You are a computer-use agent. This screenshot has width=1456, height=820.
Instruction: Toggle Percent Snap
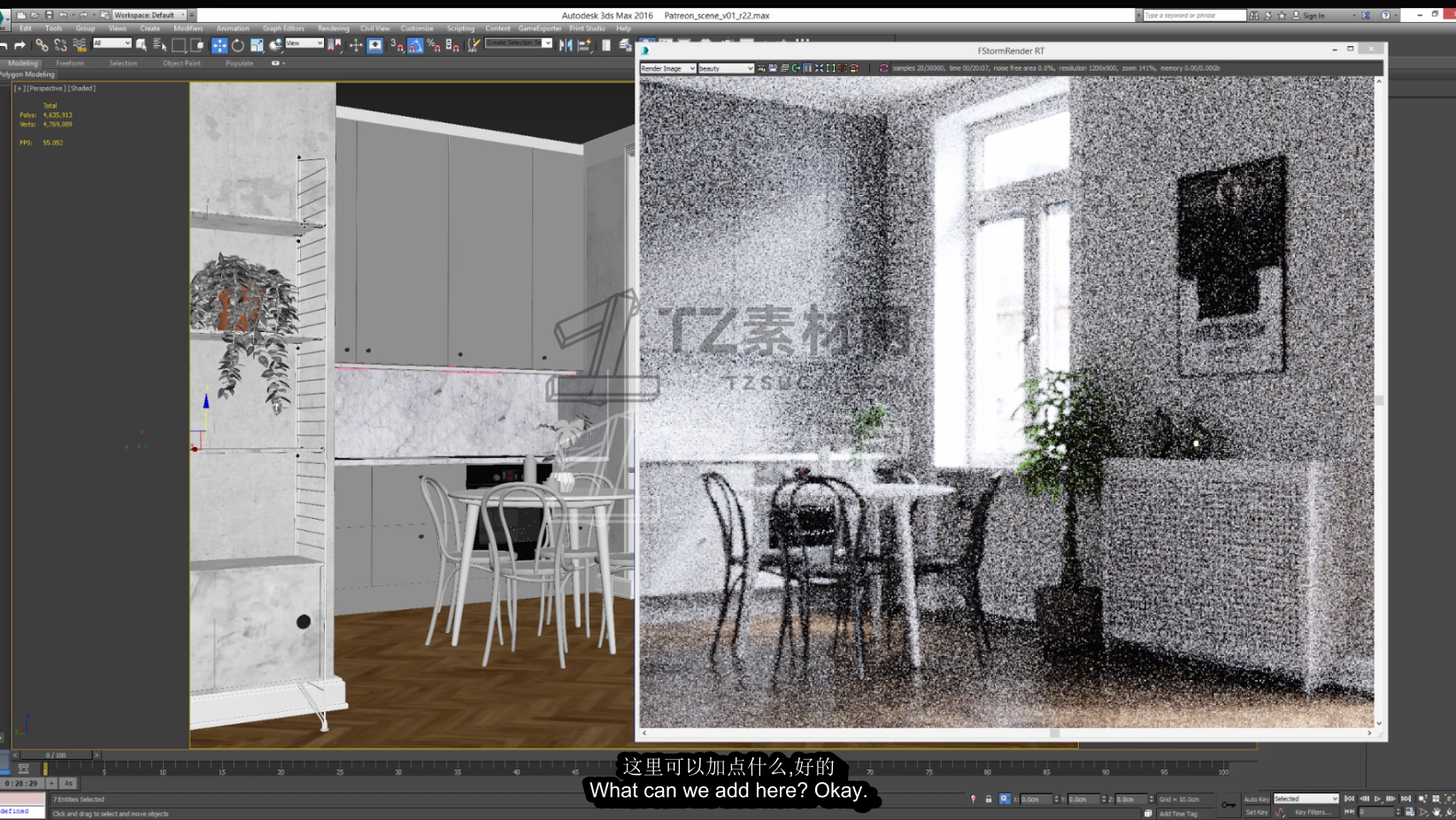pyautogui.click(x=434, y=45)
